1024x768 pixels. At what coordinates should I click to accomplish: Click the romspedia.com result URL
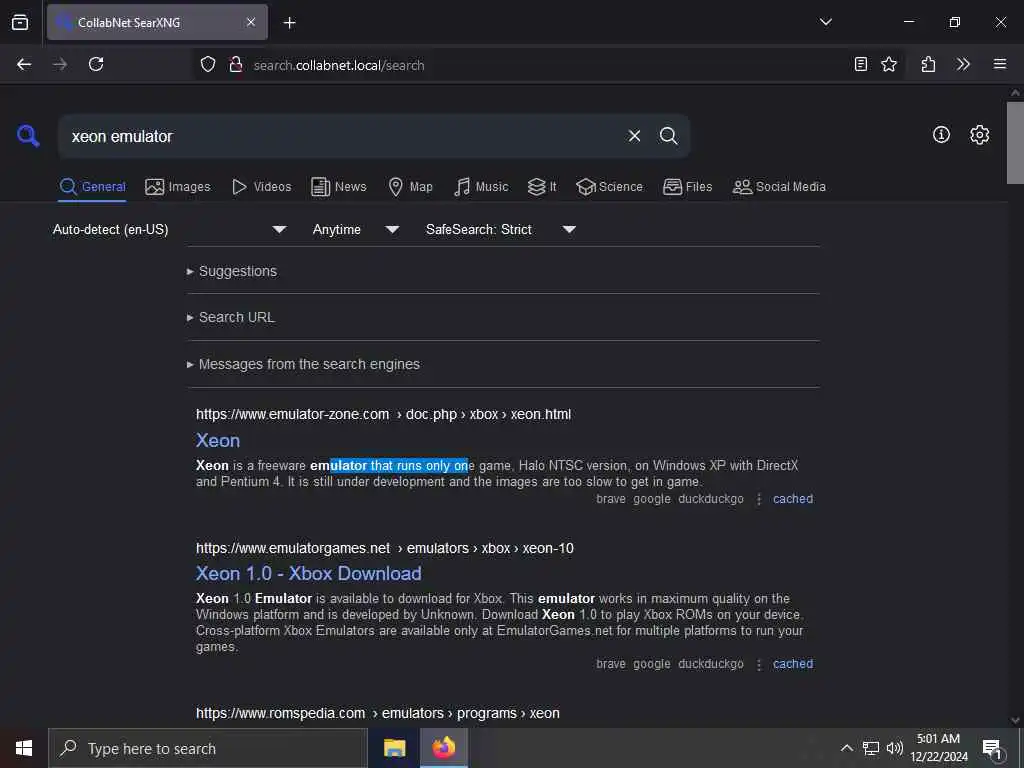click(x=377, y=713)
